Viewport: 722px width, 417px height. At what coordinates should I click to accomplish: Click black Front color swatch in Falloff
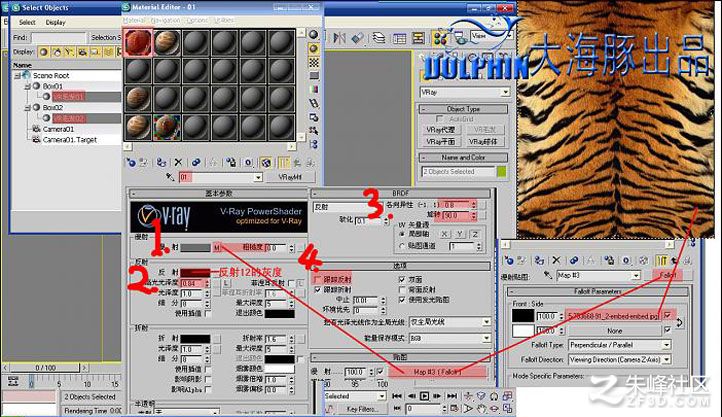click(523, 316)
